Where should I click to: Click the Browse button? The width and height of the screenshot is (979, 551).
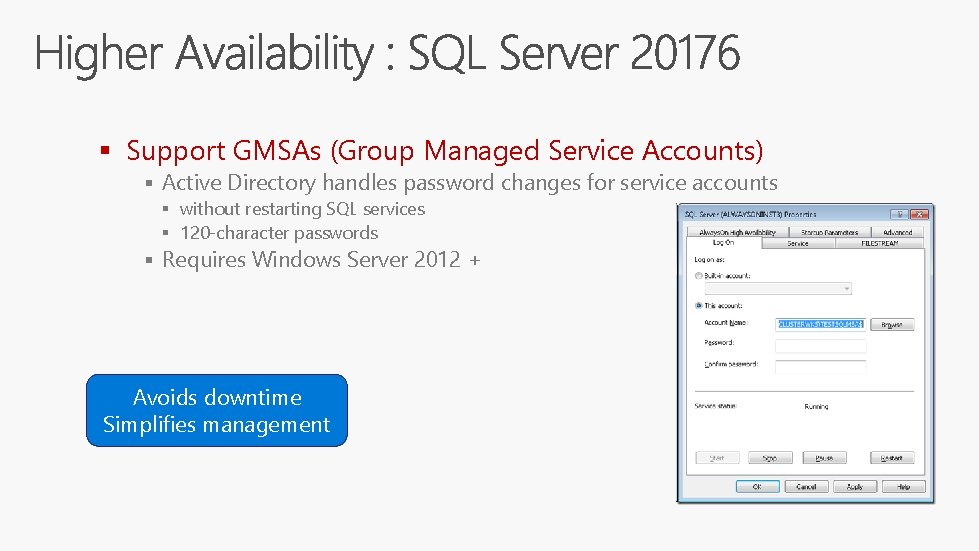892,324
